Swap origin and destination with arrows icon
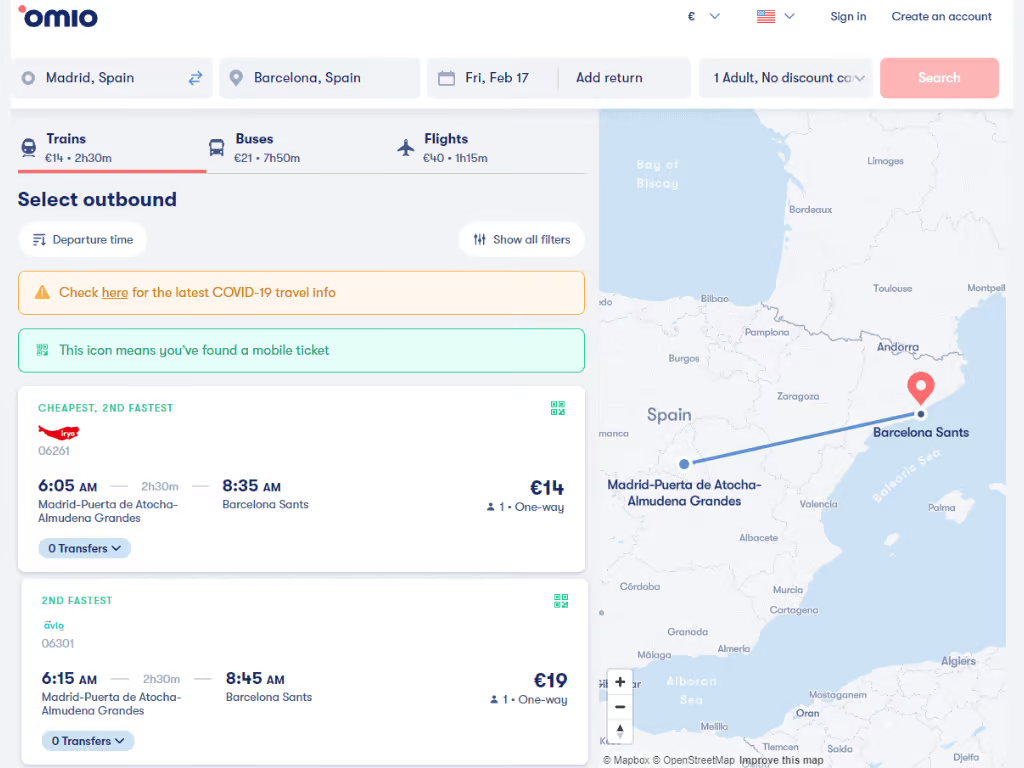This screenshot has width=1024, height=768. (195, 78)
